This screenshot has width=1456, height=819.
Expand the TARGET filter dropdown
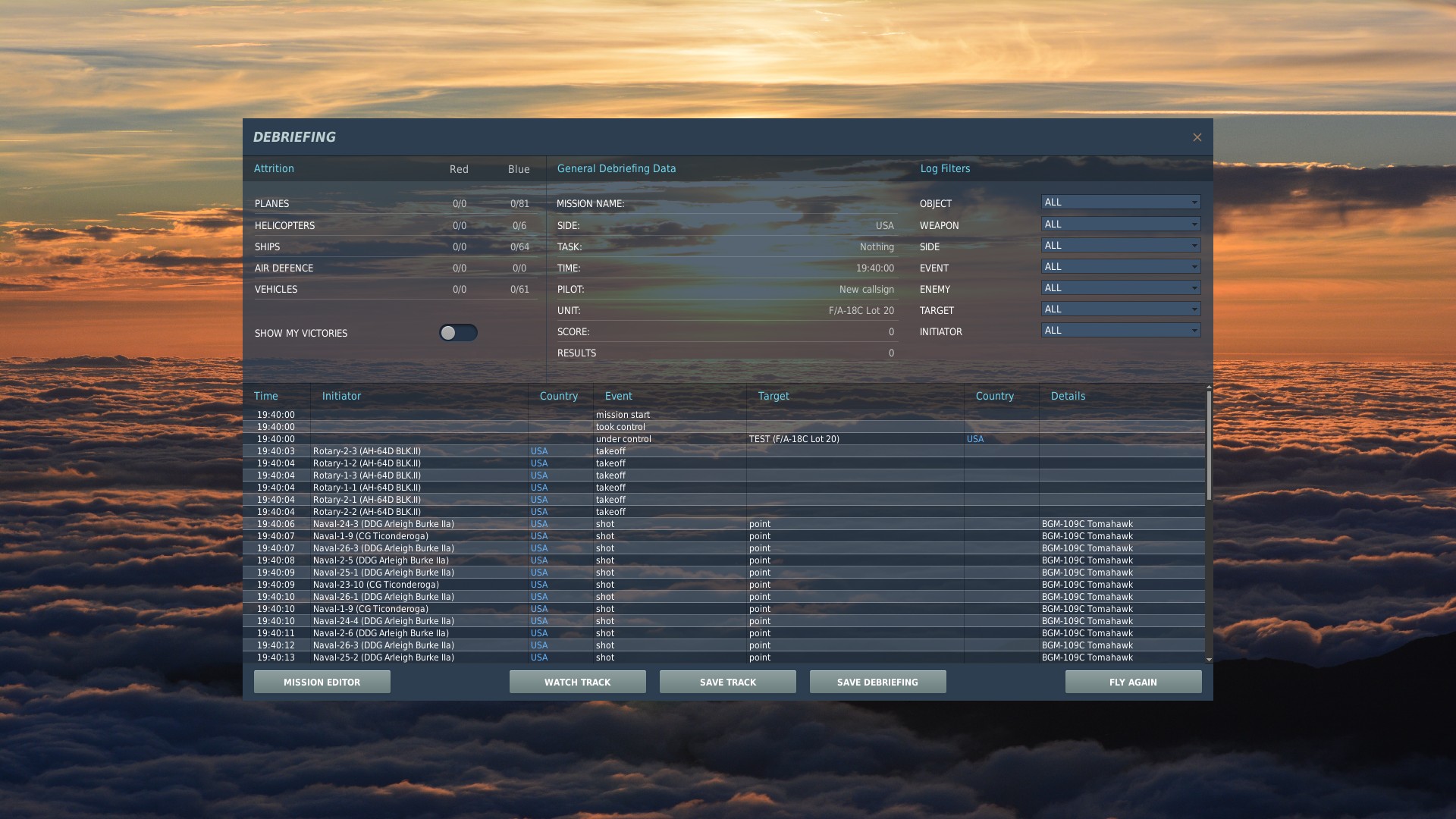1120,309
